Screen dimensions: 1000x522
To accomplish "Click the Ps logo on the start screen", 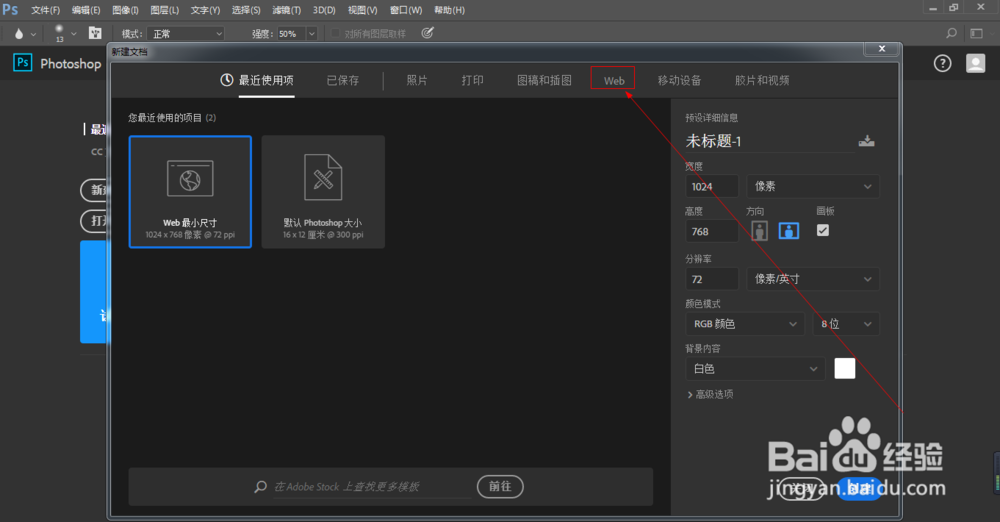I will tap(23, 63).
